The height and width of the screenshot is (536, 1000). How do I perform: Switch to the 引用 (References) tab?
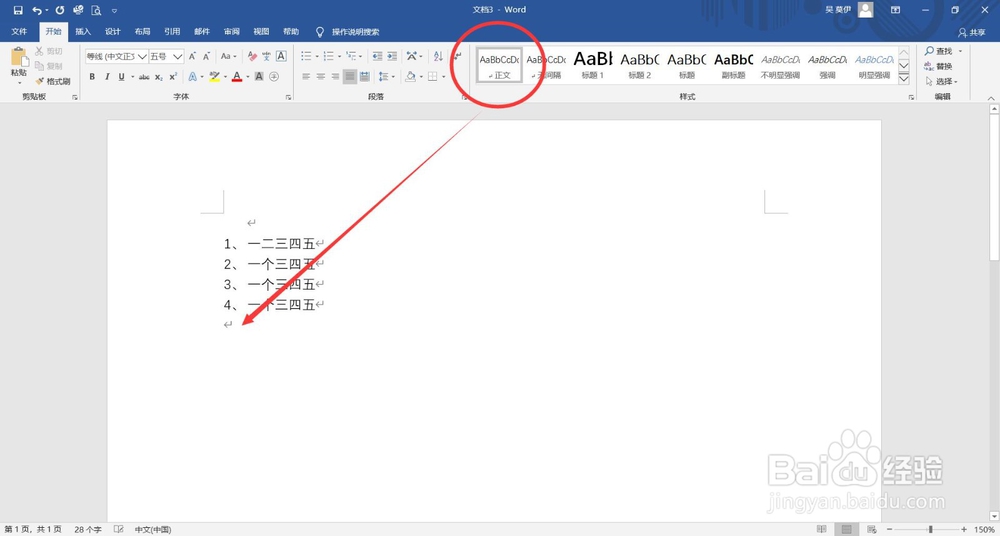point(172,32)
